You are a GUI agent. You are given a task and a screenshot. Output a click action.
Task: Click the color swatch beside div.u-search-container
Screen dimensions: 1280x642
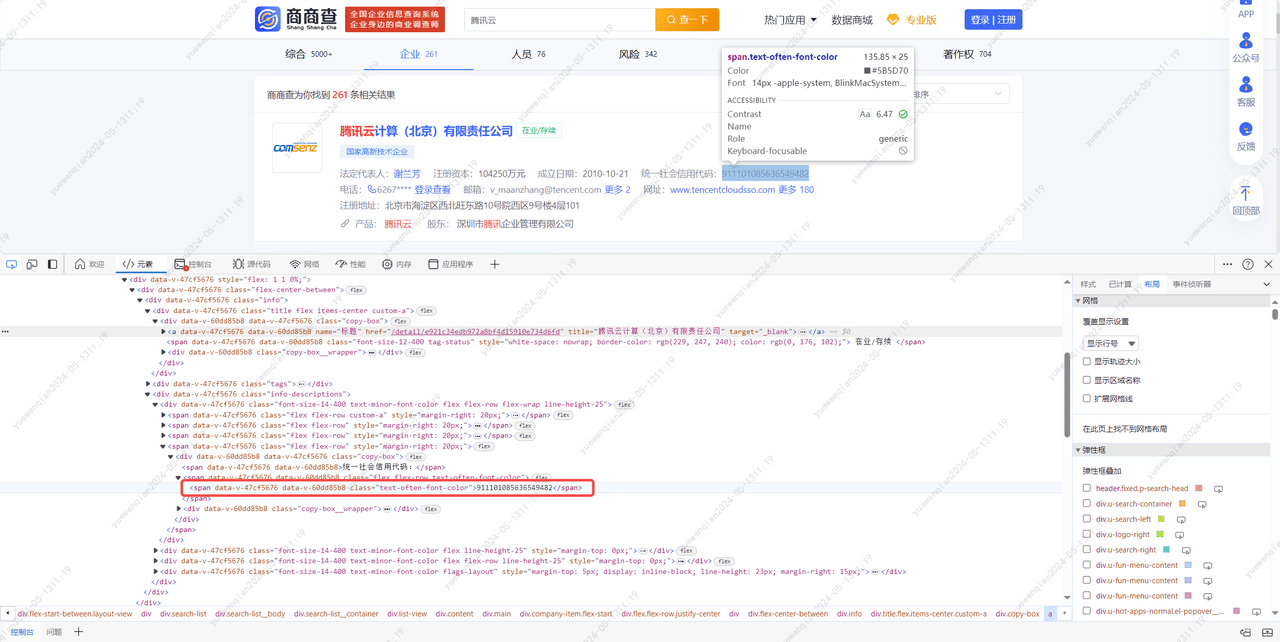(x=1182, y=504)
